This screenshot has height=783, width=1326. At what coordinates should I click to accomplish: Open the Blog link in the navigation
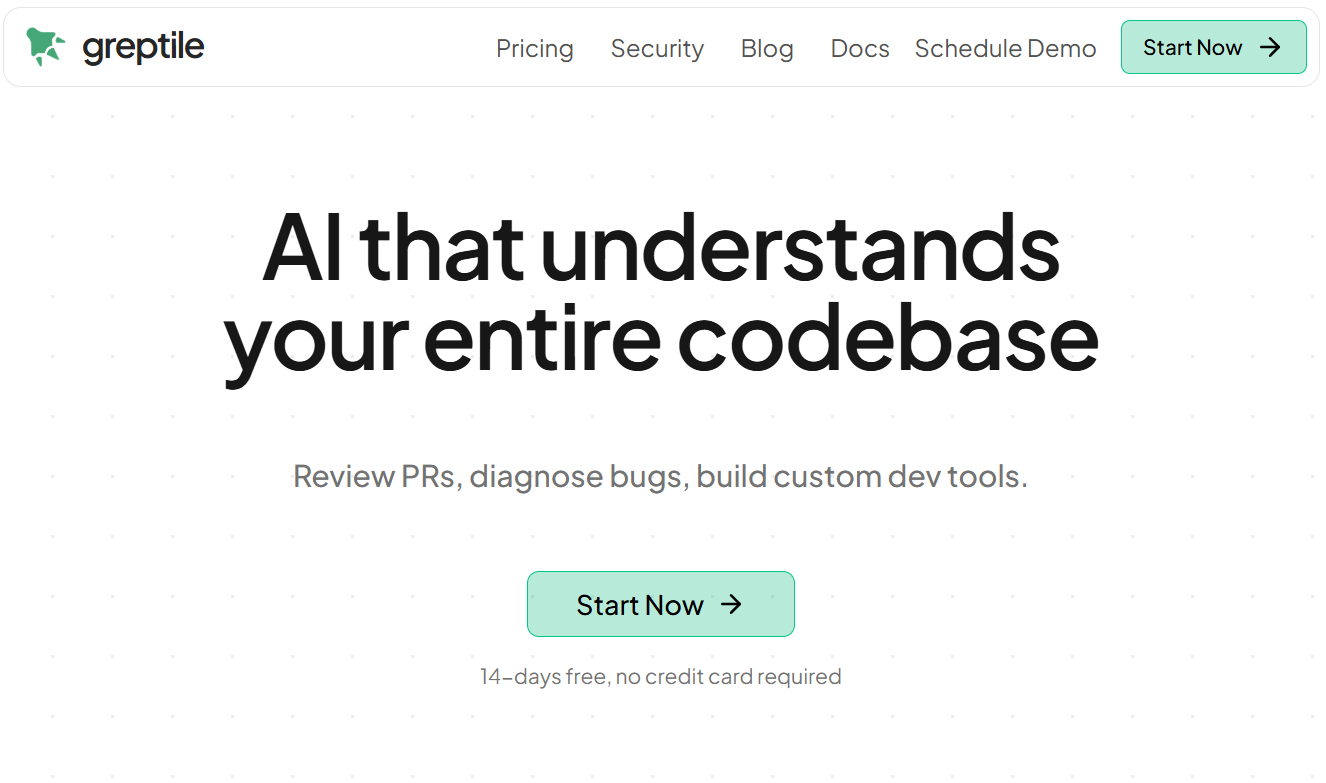[x=767, y=48]
